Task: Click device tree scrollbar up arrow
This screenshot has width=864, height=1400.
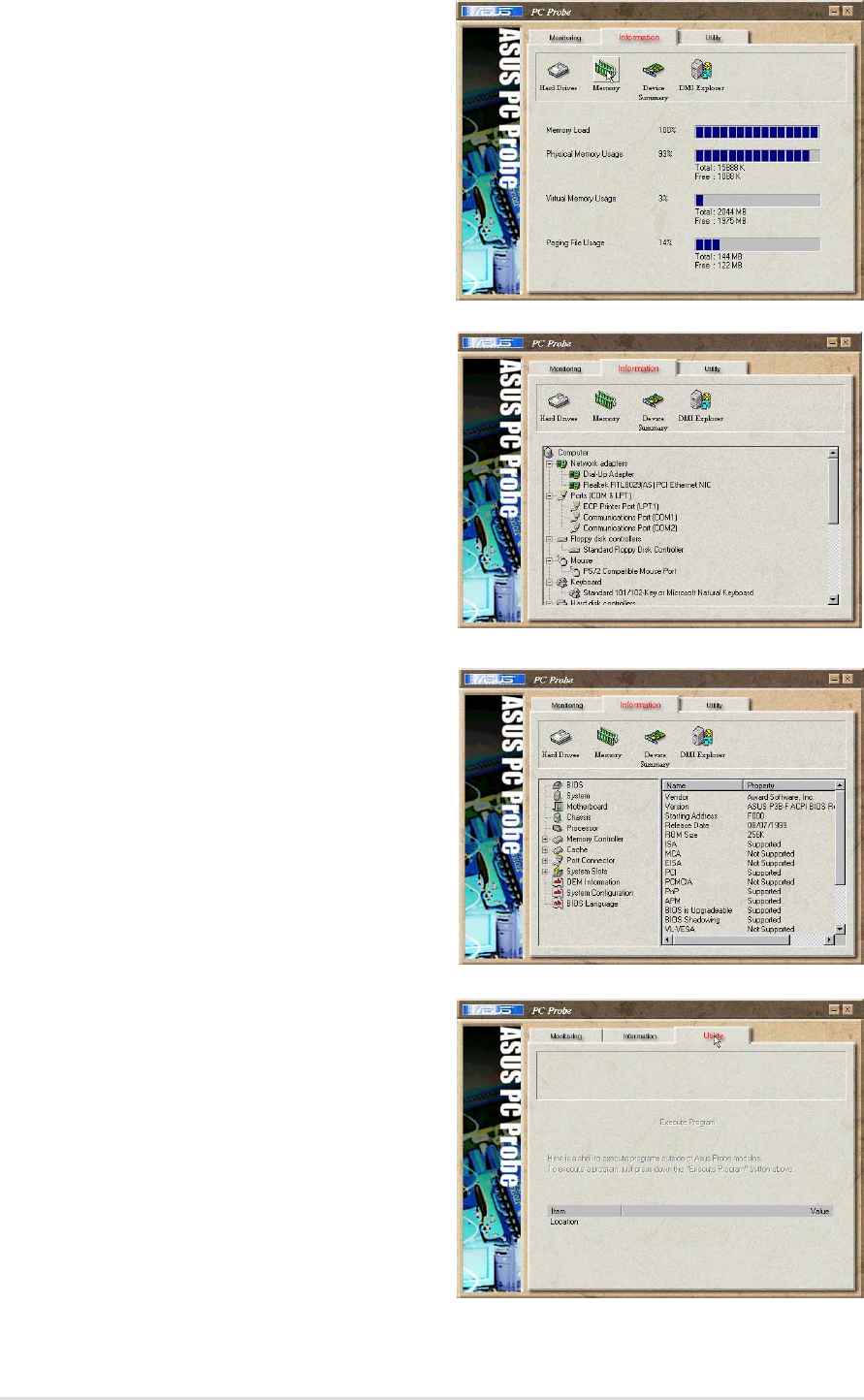Action: tap(834, 453)
